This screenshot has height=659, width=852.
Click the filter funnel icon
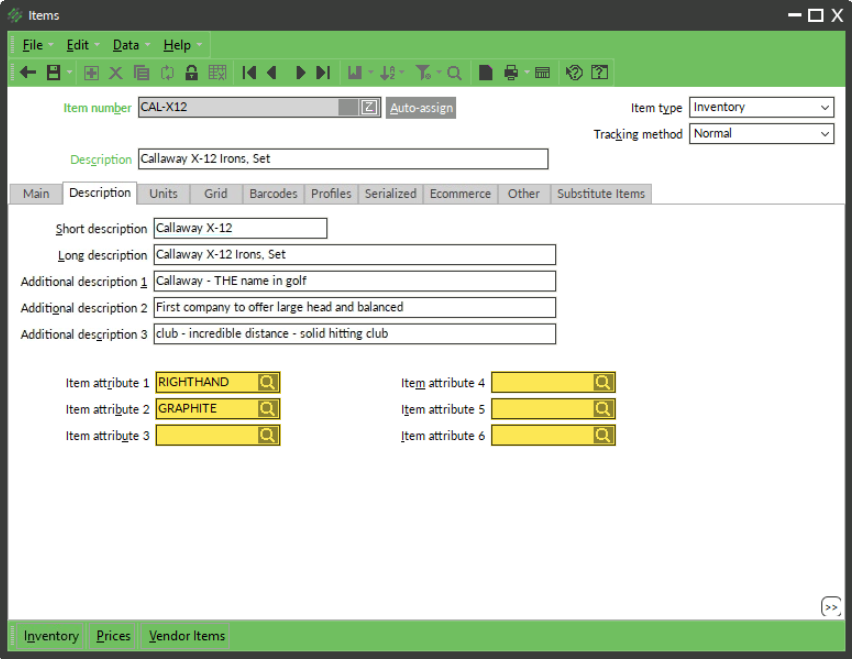pos(423,73)
